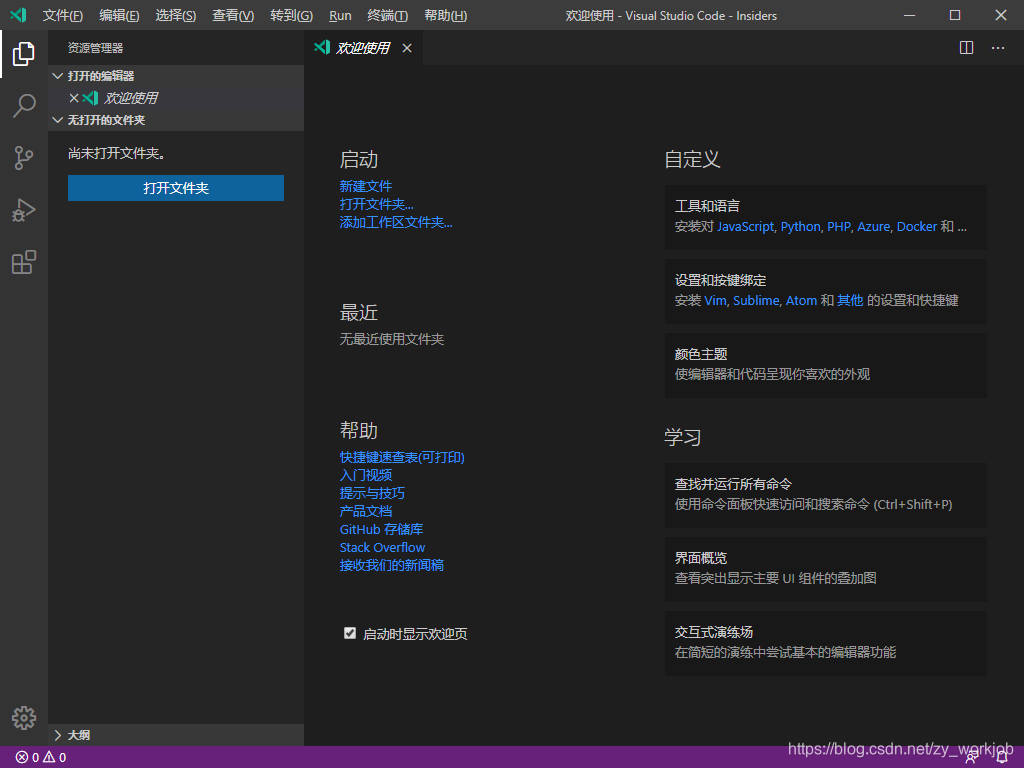Viewport: 1024px width, 768px height.
Task: Open the 产品文档 link
Action: coord(366,511)
